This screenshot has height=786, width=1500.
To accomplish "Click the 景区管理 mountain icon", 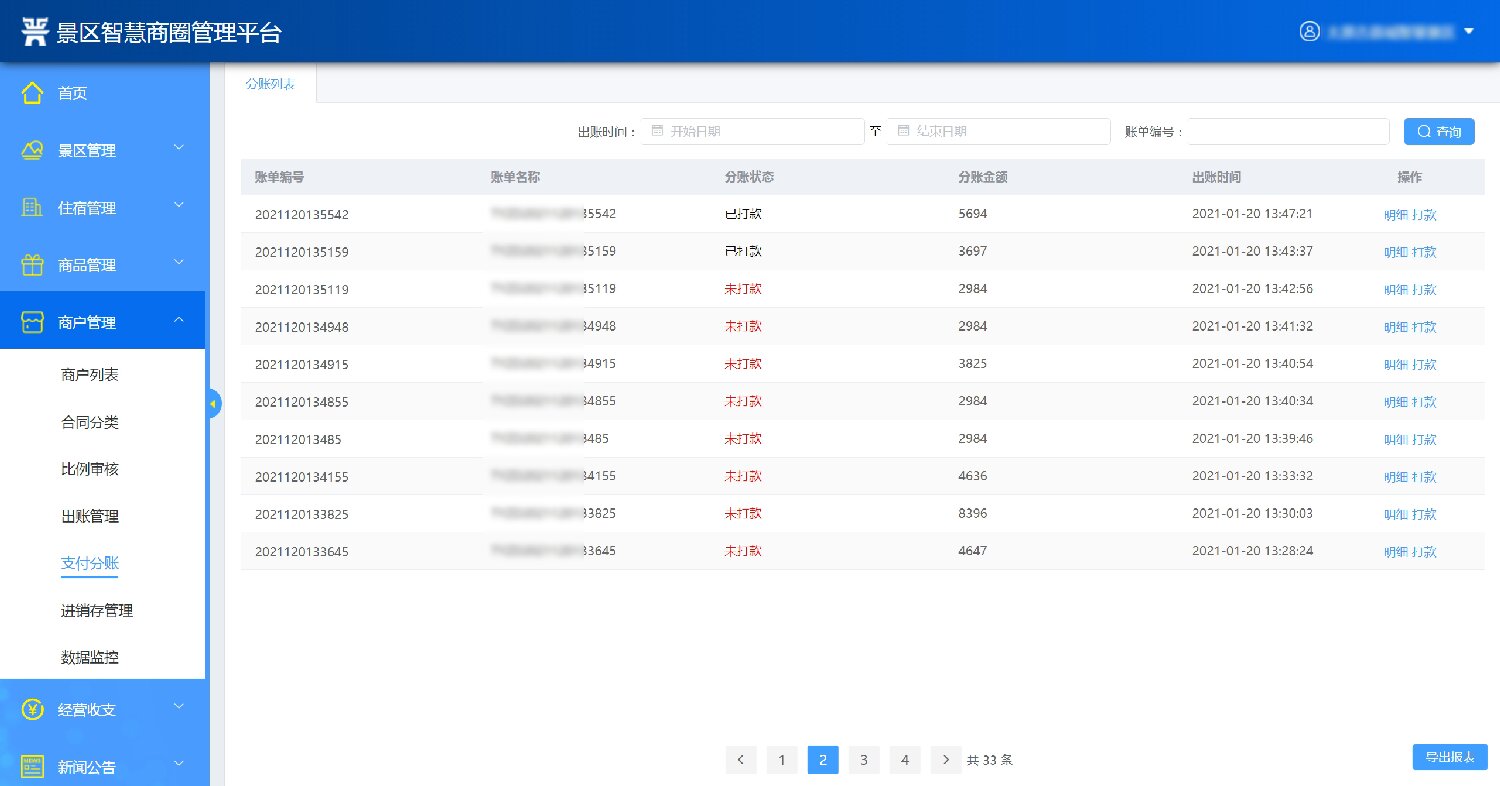I will coord(33,150).
